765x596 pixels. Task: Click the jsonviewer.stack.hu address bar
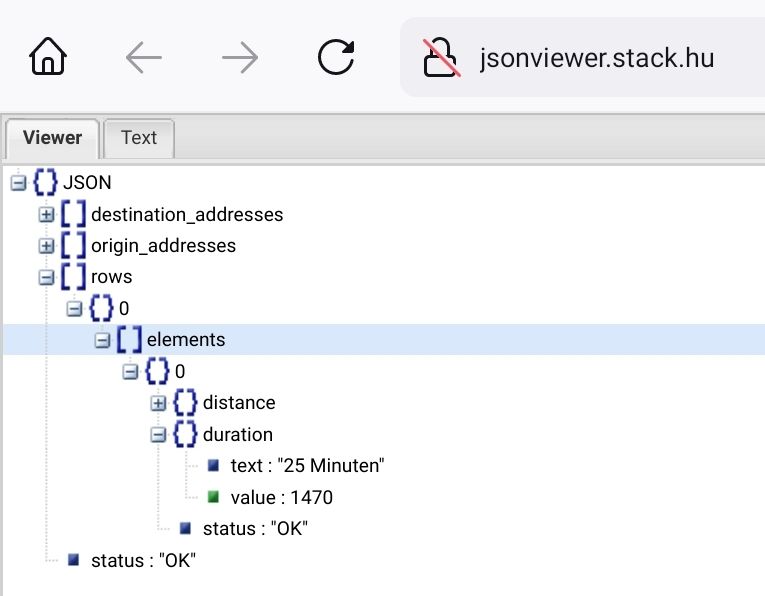coord(598,58)
